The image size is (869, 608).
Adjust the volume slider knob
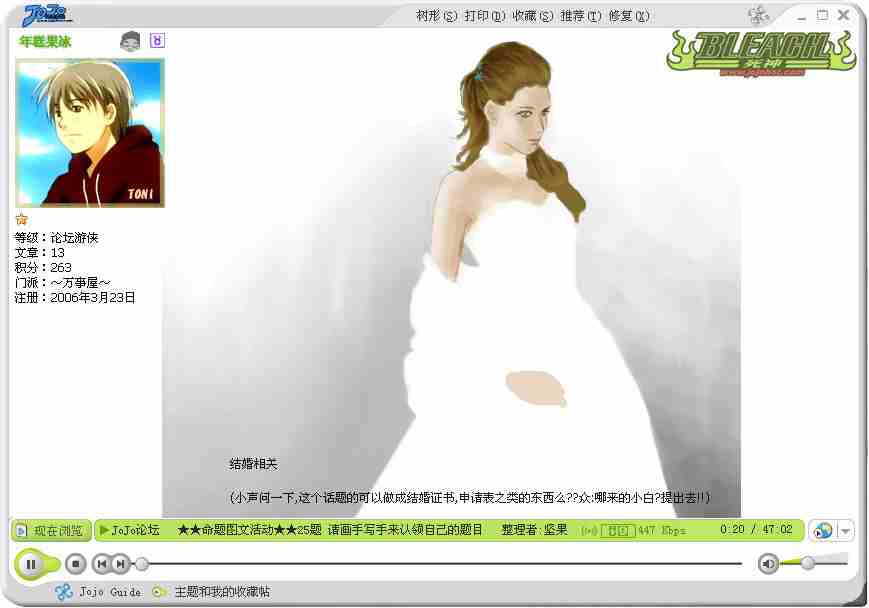click(x=808, y=563)
